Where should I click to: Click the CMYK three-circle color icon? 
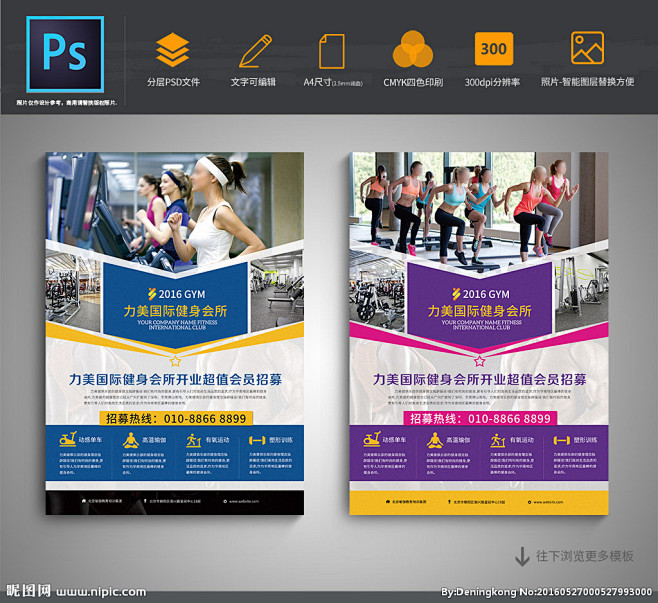click(412, 49)
